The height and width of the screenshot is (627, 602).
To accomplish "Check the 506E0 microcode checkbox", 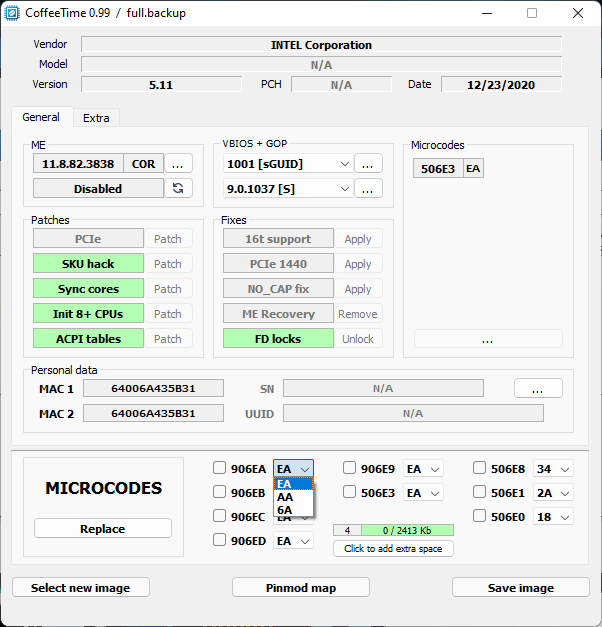I will (x=479, y=516).
